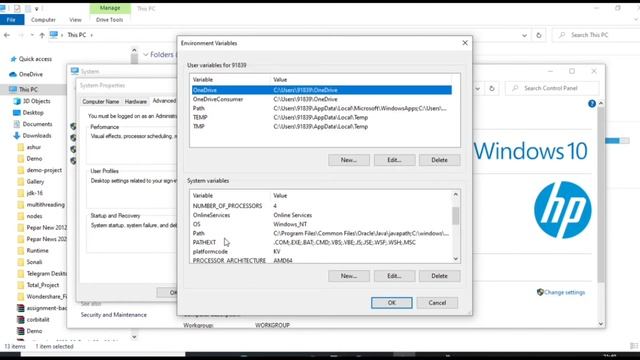Open the Explorer address bar history dropdown
This screenshot has height=360, width=640.
click(524, 35)
